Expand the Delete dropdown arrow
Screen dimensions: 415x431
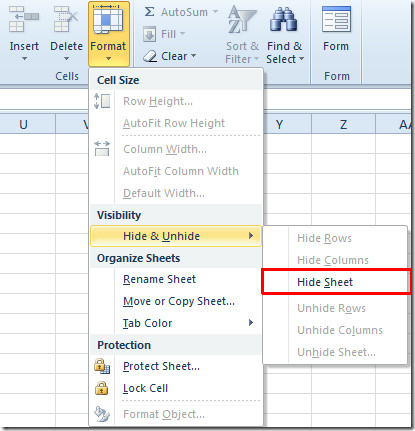[x=66, y=59]
